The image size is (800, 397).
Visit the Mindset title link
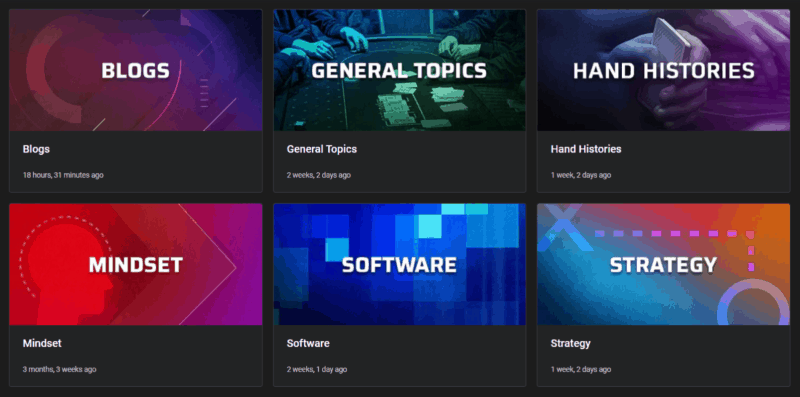[x=42, y=343]
